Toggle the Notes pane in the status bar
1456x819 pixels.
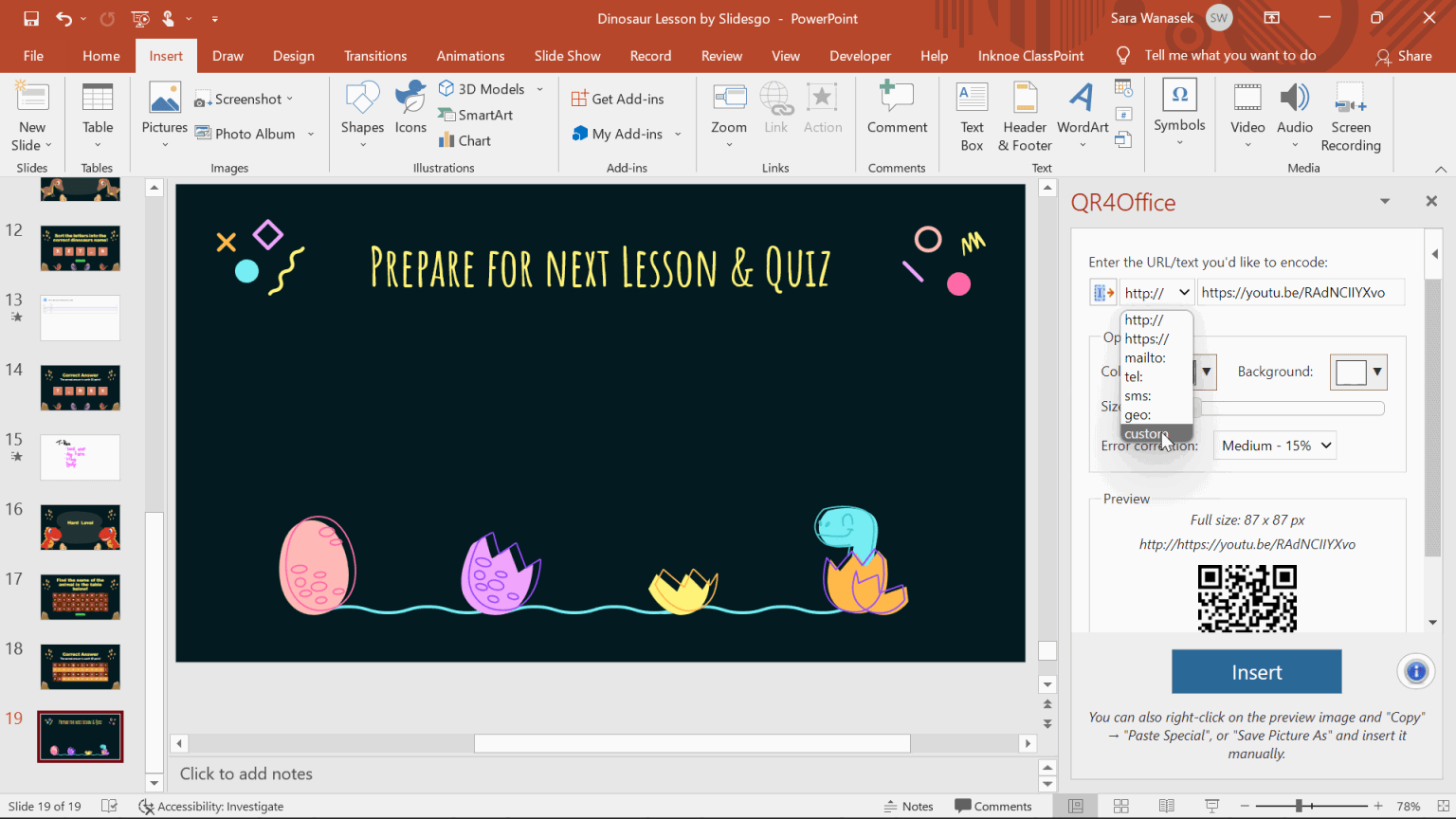[908, 806]
